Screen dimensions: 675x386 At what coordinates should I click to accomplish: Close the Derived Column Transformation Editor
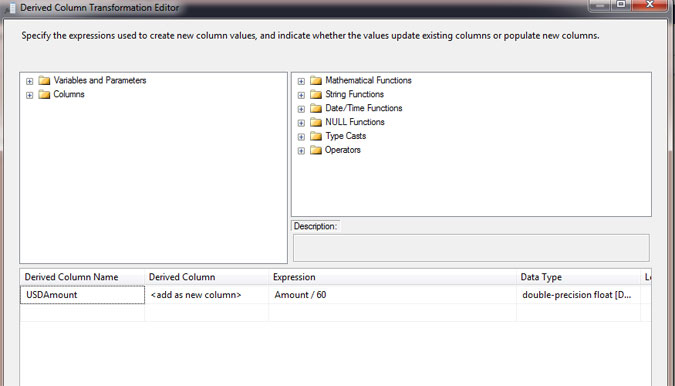650,5
